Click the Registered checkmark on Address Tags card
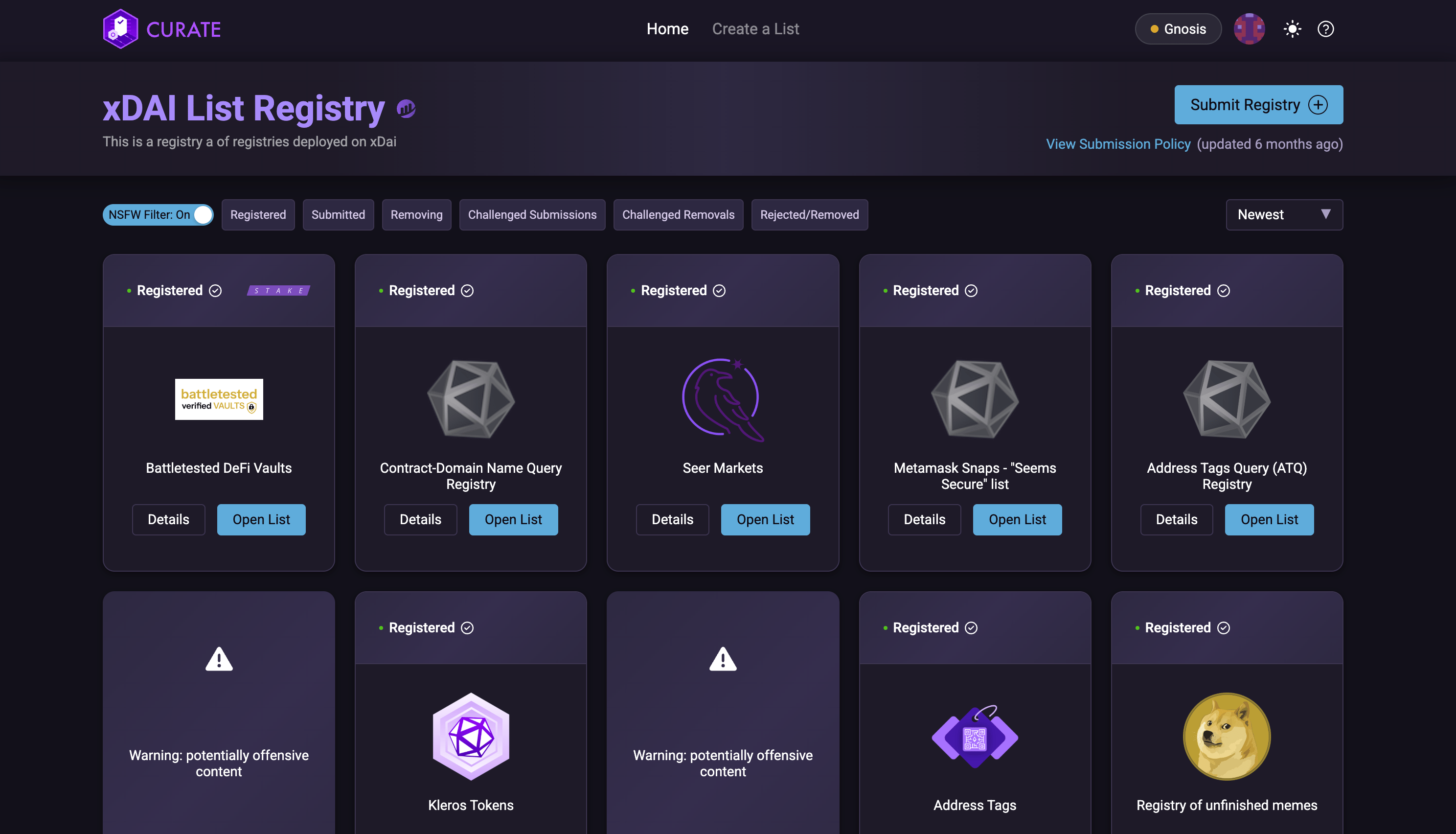The image size is (1456, 834). click(x=971, y=628)
